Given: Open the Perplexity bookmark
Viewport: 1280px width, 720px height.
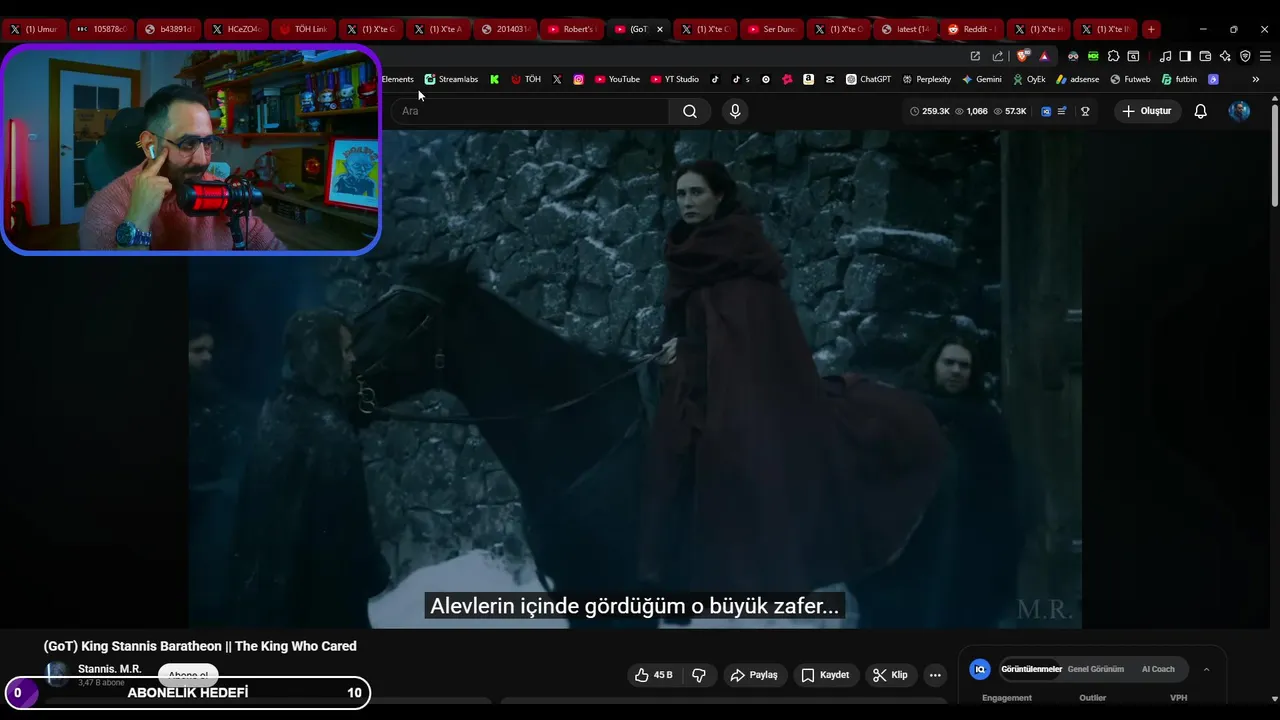Looking at the screenshot, I should click(927, 79).
